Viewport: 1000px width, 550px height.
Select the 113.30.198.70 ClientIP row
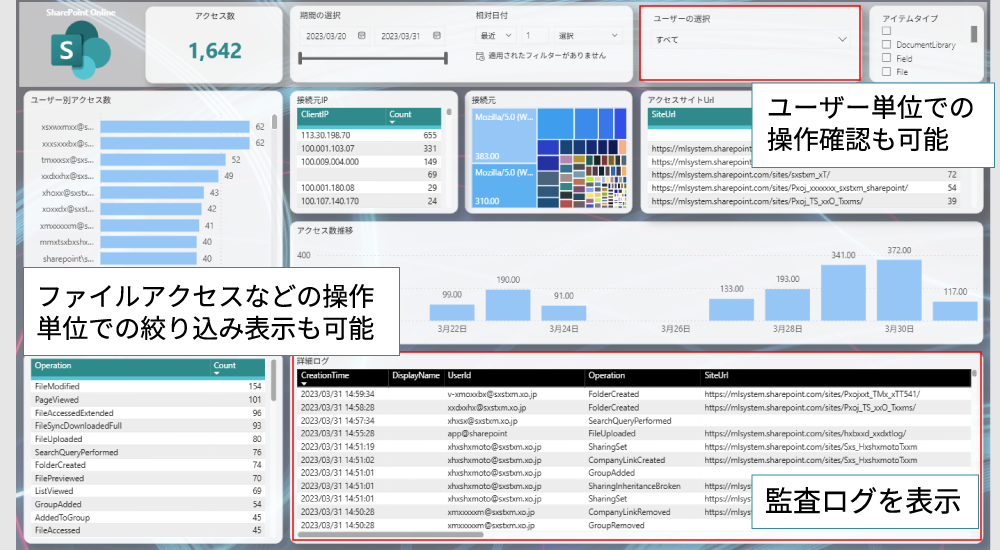[330, 135]
